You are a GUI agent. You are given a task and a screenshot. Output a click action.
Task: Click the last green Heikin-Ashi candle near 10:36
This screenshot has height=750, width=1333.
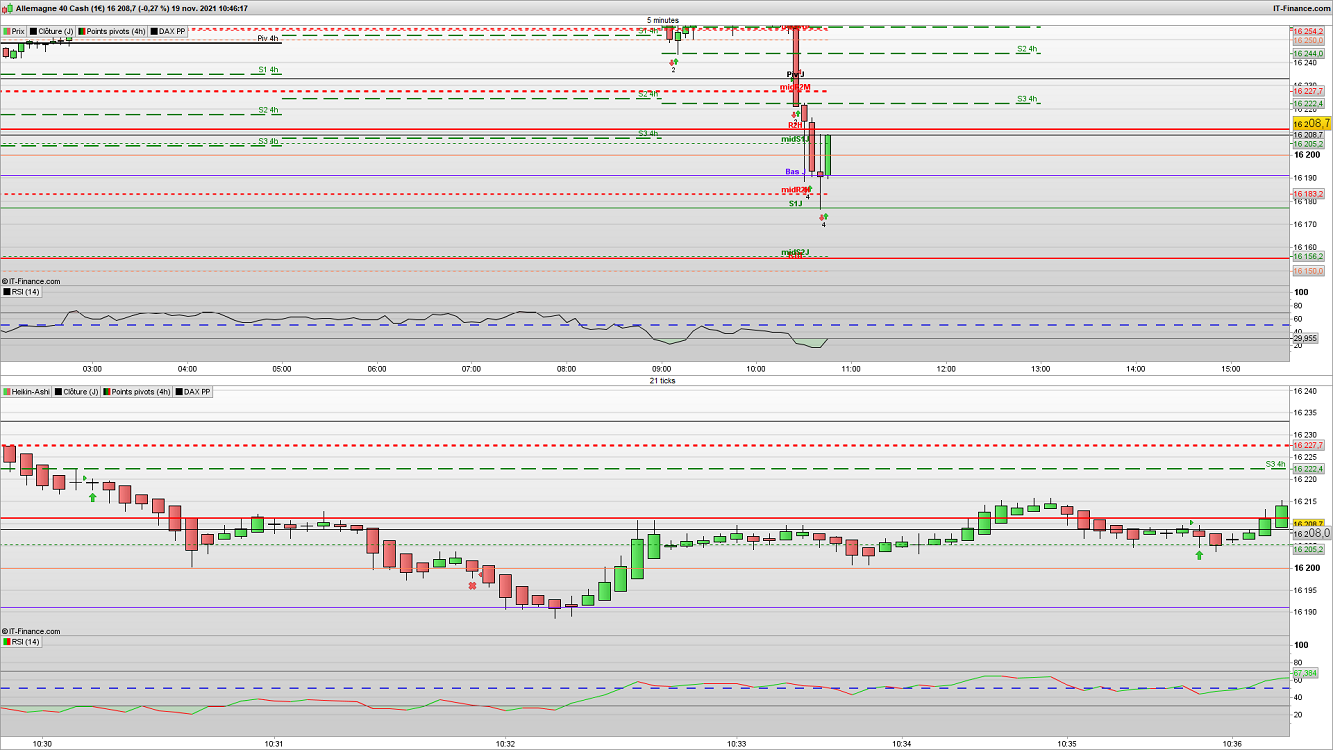[x=1281, y=516]
